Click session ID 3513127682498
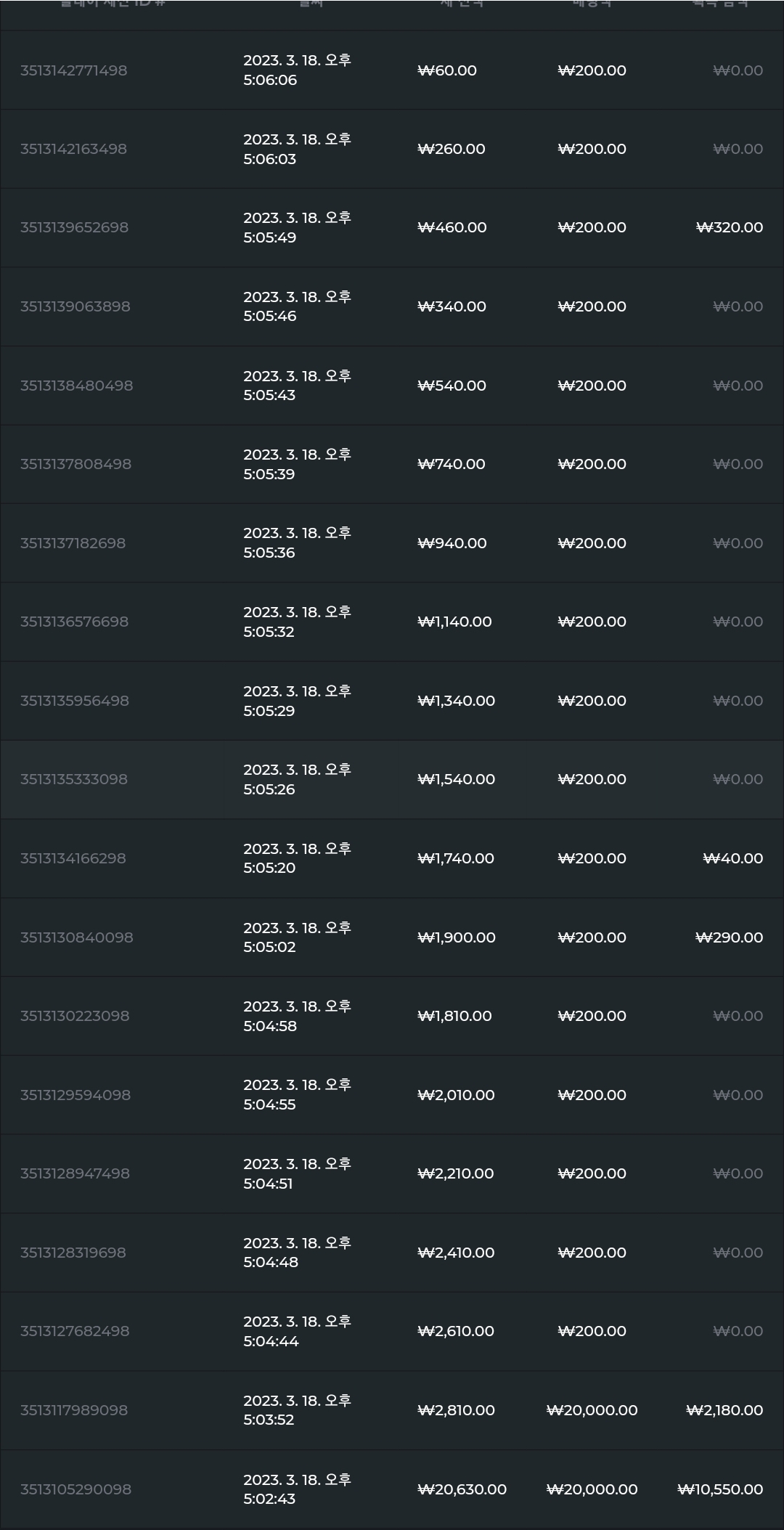 click(x=74, y=1331)
